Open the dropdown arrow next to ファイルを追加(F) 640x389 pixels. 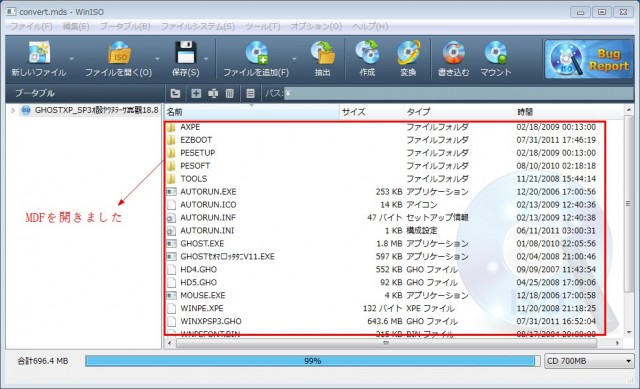click(x=294, y=59)
